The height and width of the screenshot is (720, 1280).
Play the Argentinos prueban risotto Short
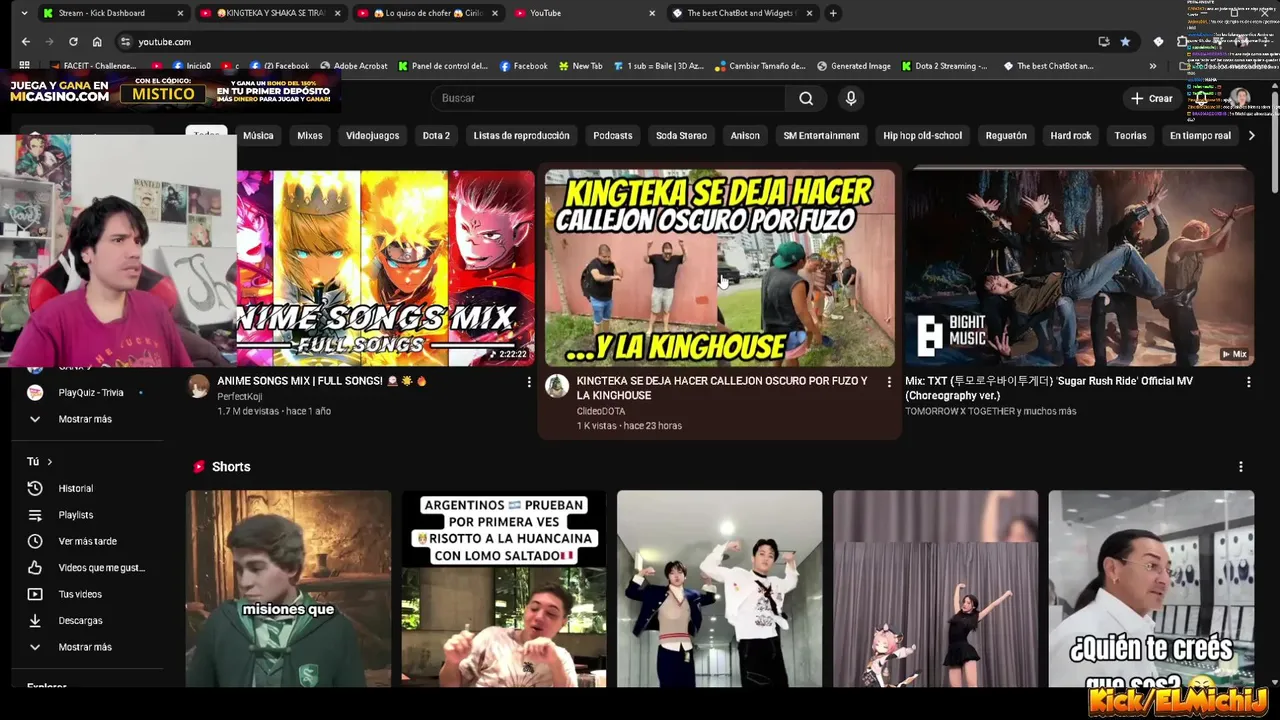tap(504, 589)
